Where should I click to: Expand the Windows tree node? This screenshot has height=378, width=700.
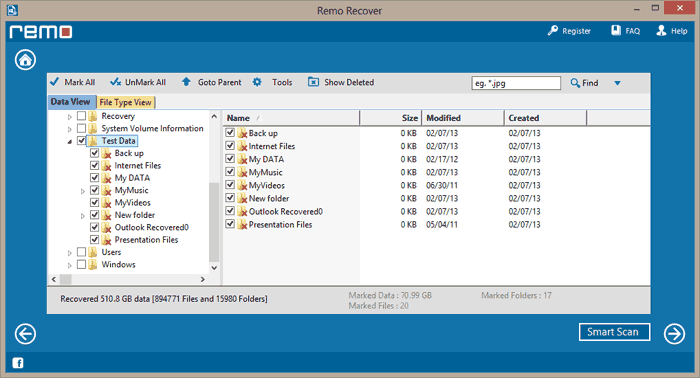pyautogui.click(x=70, y=266)
